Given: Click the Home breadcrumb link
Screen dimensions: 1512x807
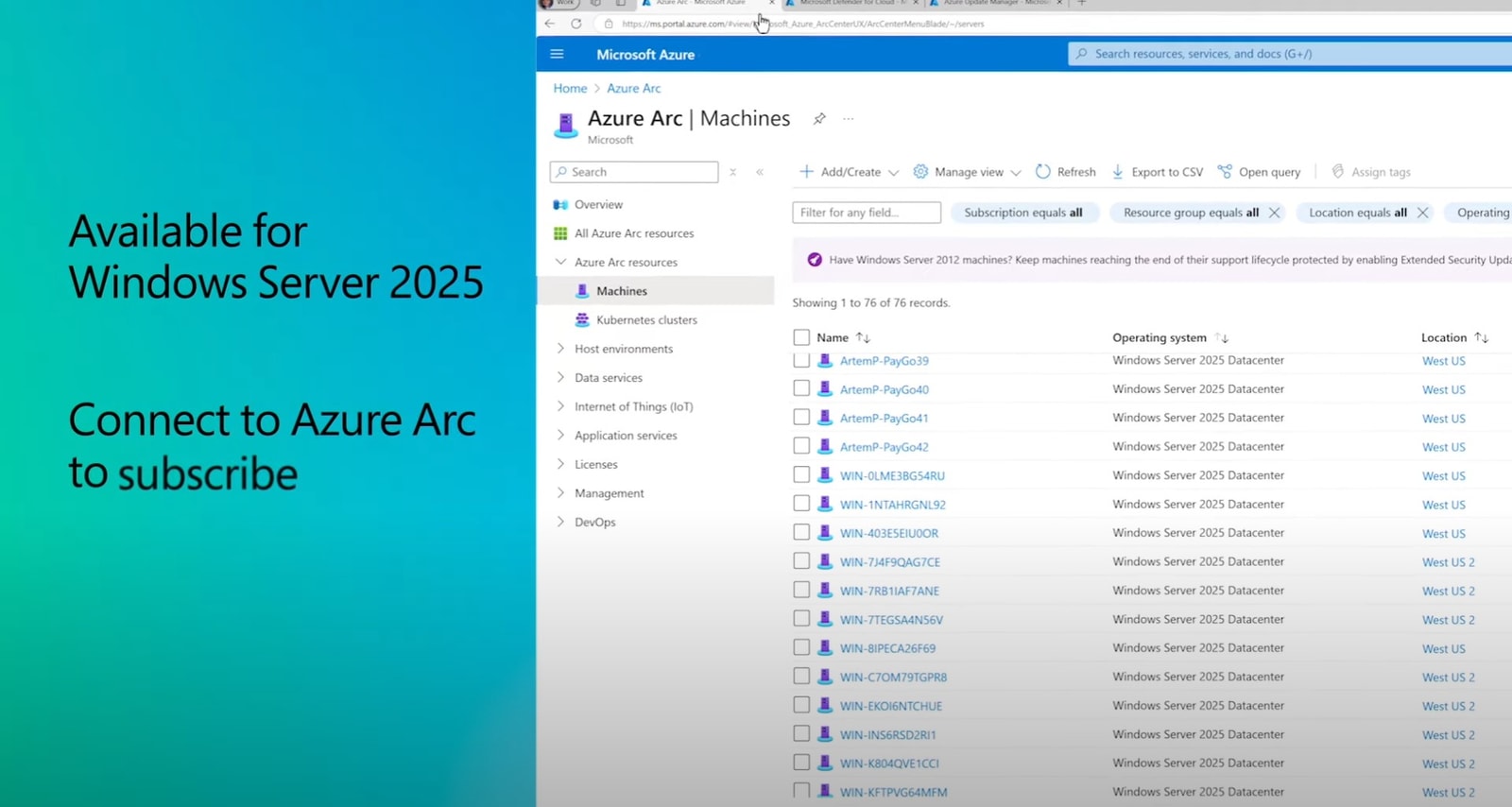Looking at the screenshot, I should point(570,88).
